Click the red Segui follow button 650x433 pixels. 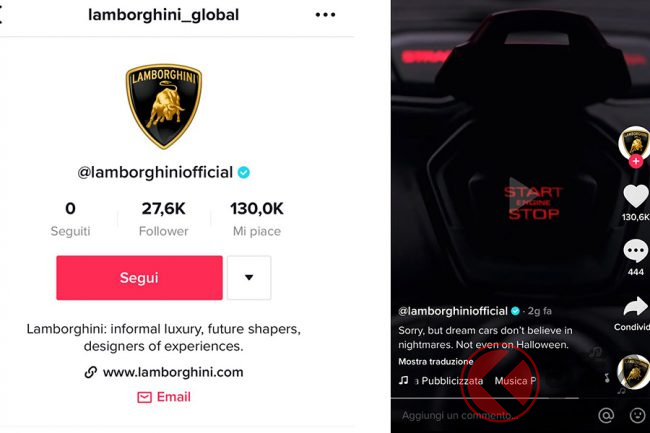point(139,278)
